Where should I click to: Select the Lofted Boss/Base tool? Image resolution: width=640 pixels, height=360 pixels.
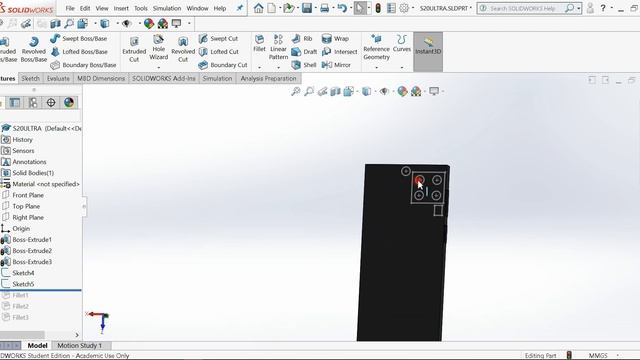tap(79, 51)
